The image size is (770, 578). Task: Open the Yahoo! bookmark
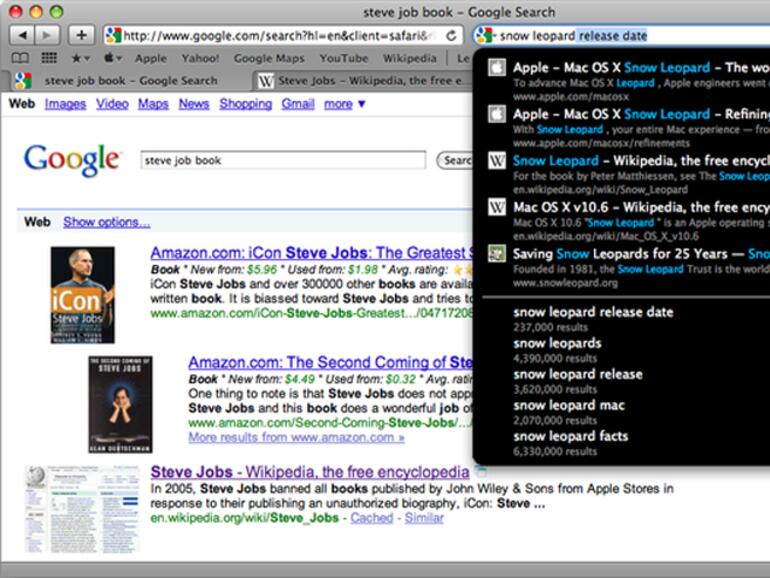click(x=200, y=58)
